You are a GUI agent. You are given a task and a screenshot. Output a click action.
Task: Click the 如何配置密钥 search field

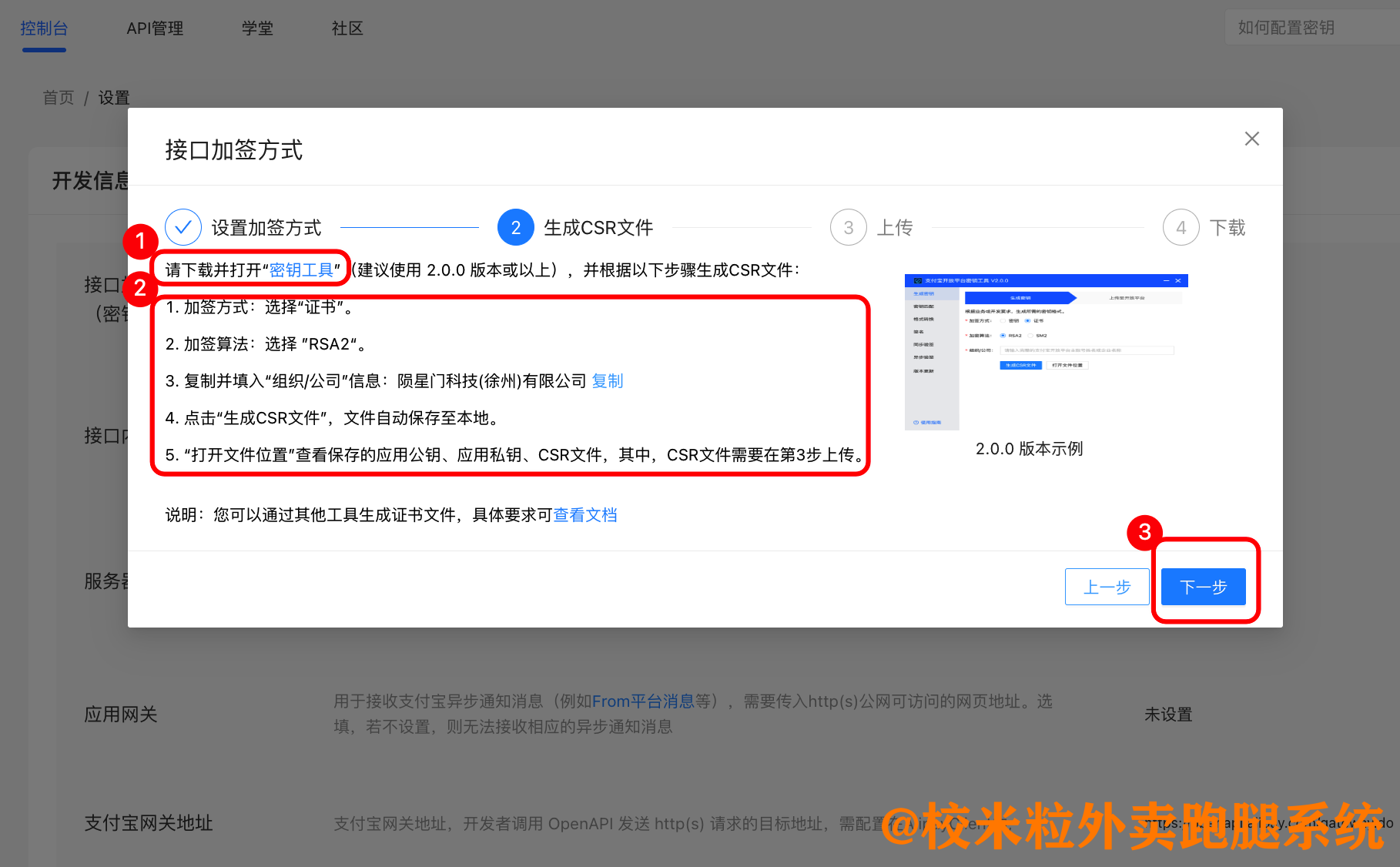pos(1309,28)
